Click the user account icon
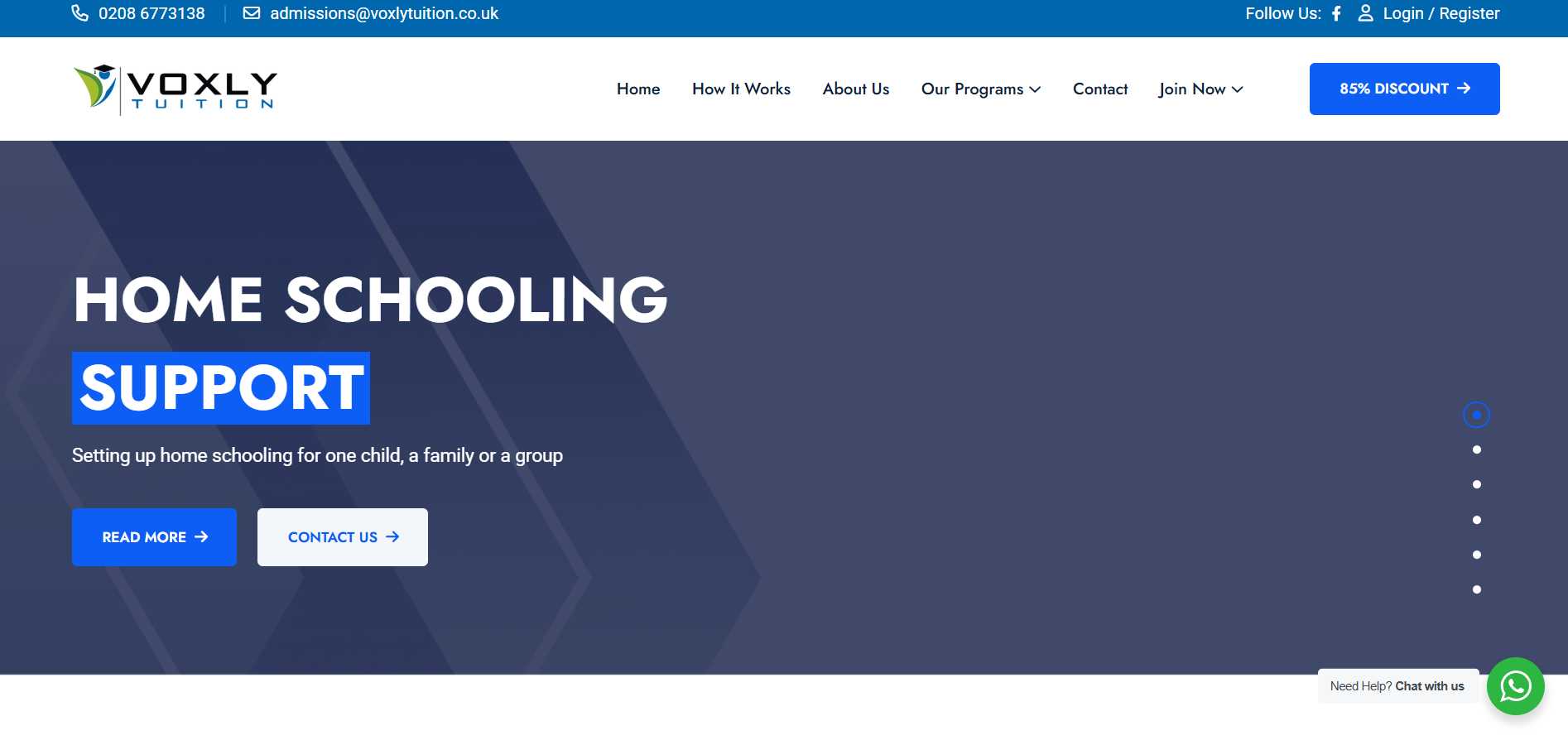This screenshot has width=1568, height=745. (x=1365, y=13)
